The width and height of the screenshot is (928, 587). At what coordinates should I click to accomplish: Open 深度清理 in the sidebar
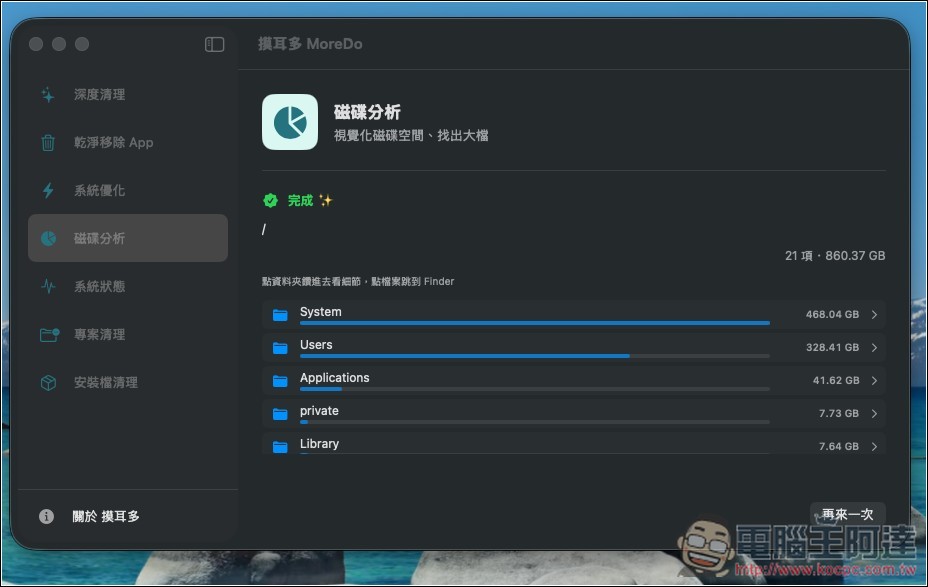(x=128, y=95)
